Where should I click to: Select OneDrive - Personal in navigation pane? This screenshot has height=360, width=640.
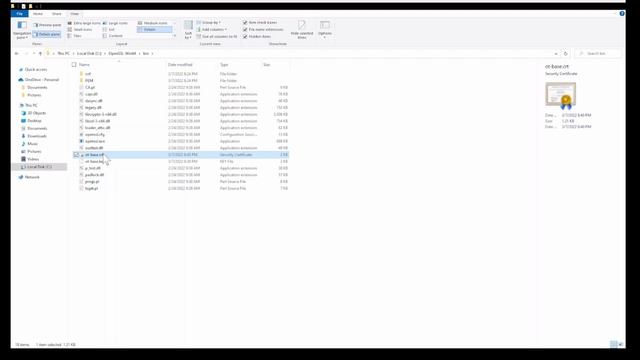(39, 80)
